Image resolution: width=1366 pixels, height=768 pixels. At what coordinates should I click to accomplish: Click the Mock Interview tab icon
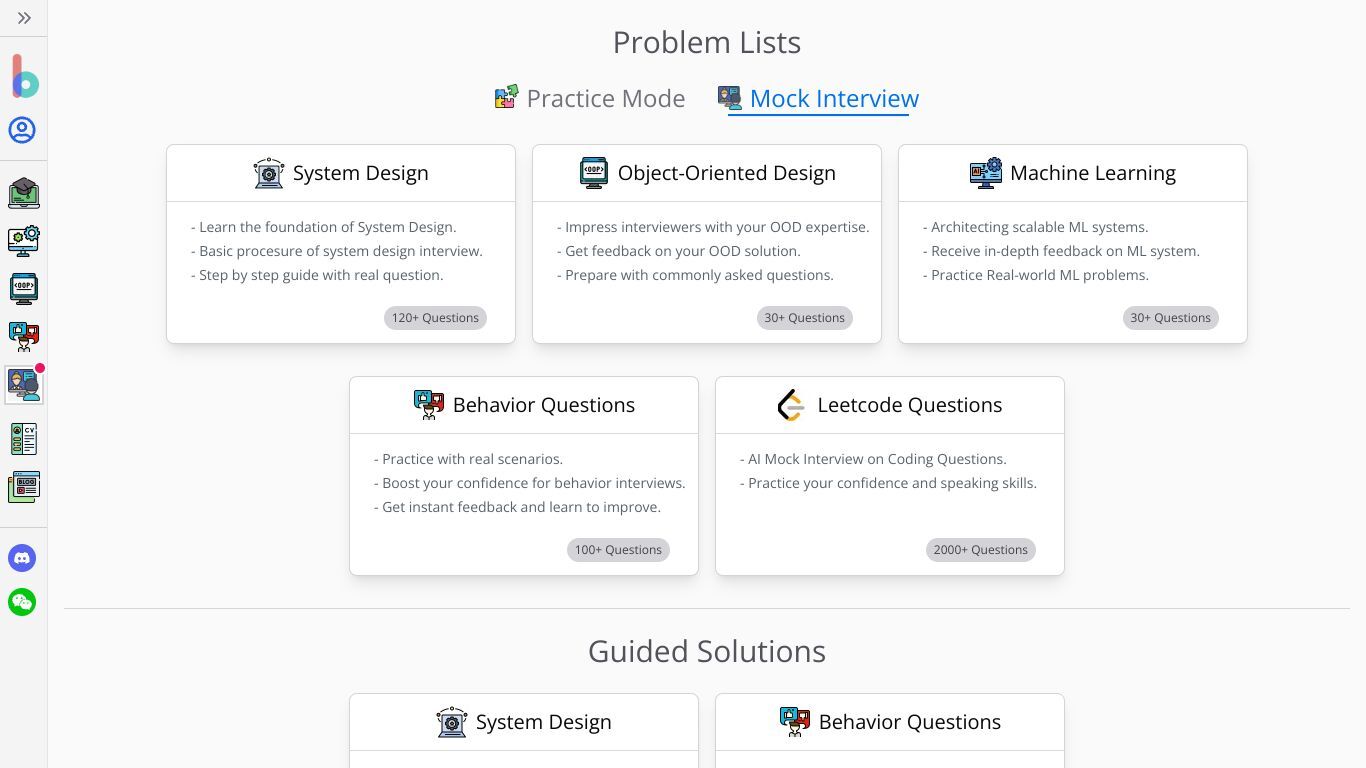point(730,97)
